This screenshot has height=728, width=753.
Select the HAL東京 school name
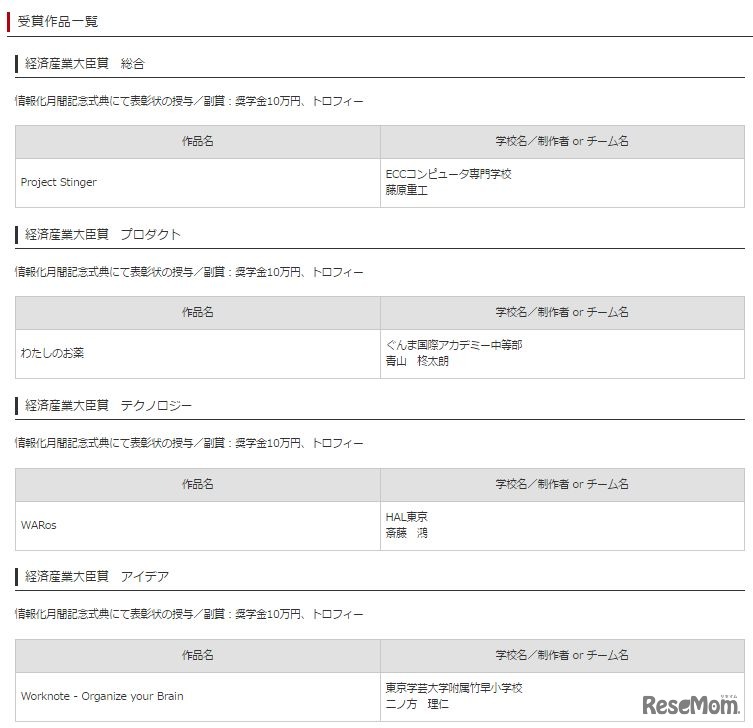407,517
